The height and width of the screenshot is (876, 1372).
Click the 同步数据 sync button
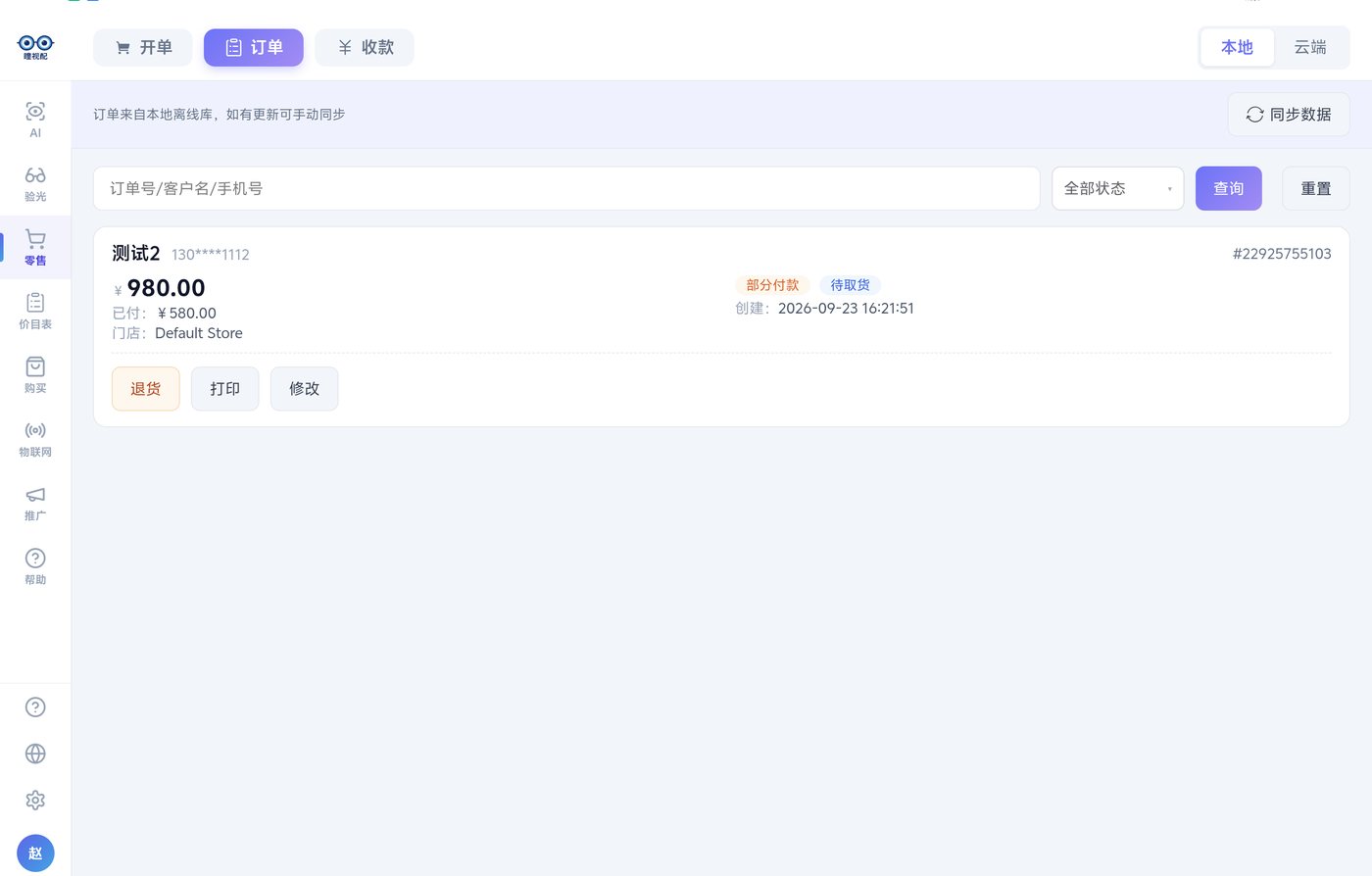tap(1289, 115)
